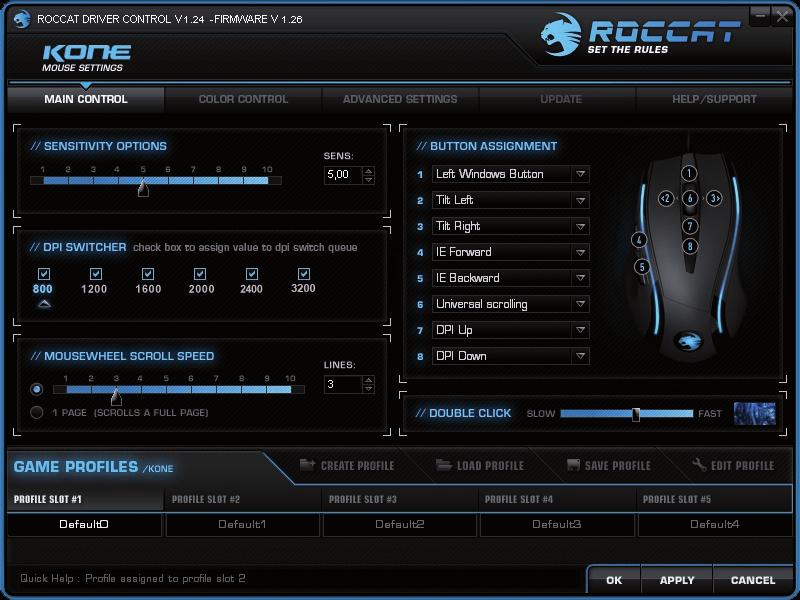Viewport: 800px width, 600px height.
Task: Click the Apply button
Action: pyautogui.click(x=677, y=580)
